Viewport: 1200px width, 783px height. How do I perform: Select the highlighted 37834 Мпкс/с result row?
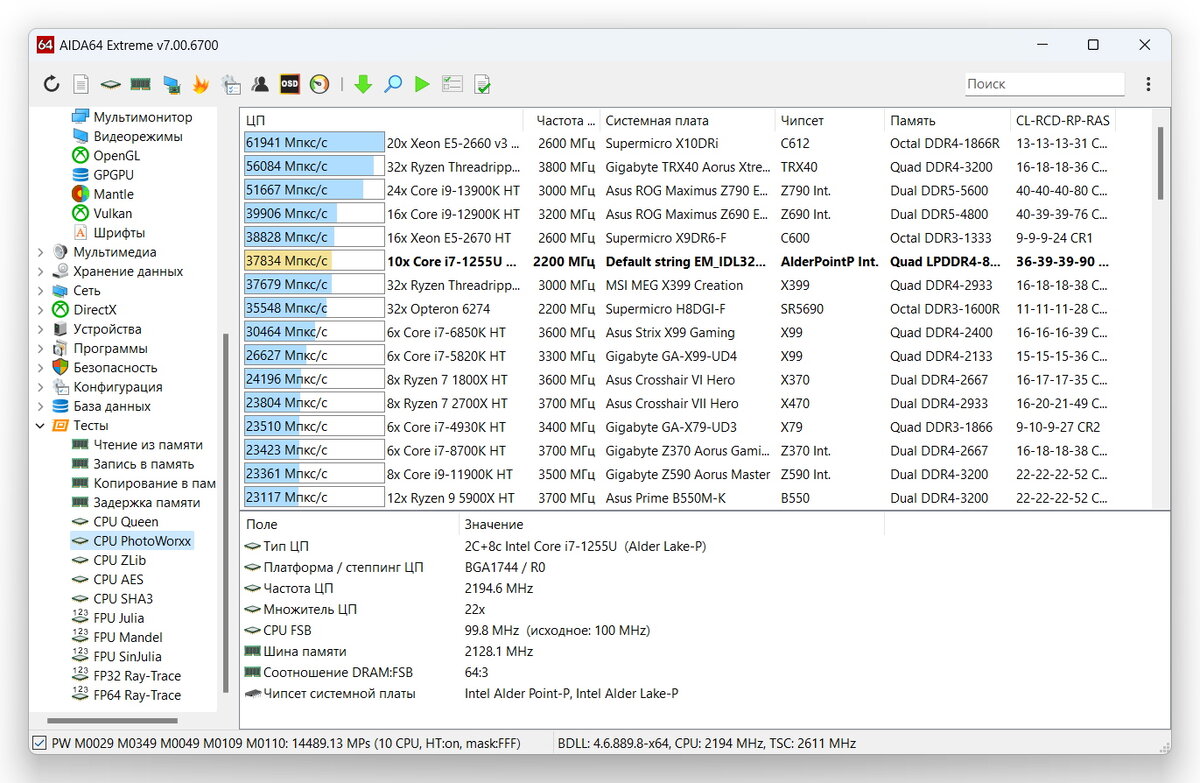[680, 261]
